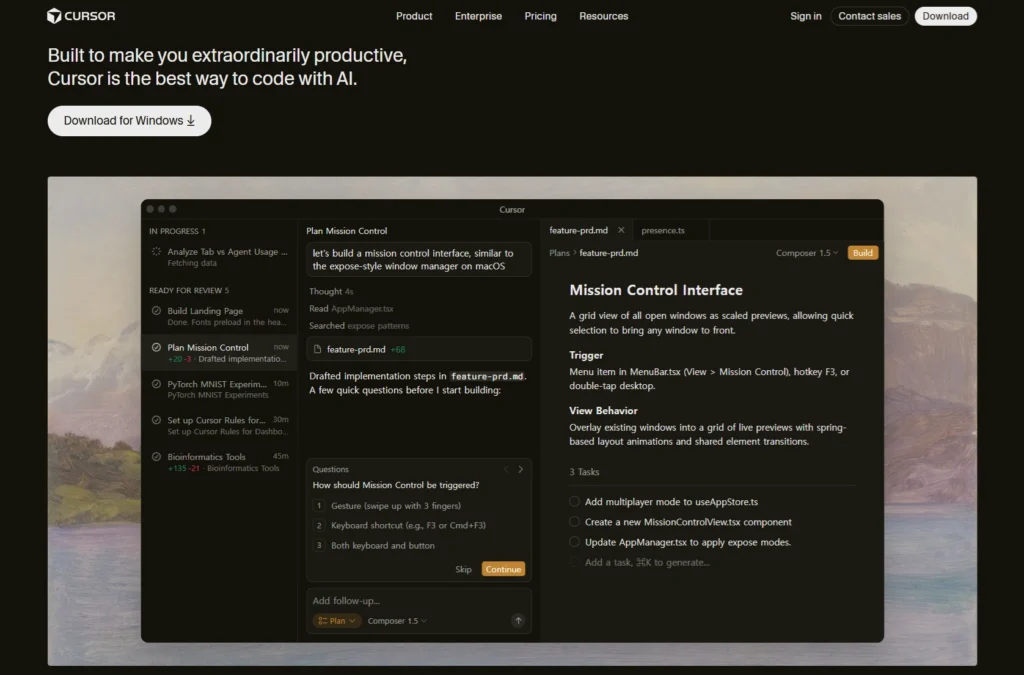
Task: Check Update AppManager.tsx to apply expose modes
Action: [574, 542]
